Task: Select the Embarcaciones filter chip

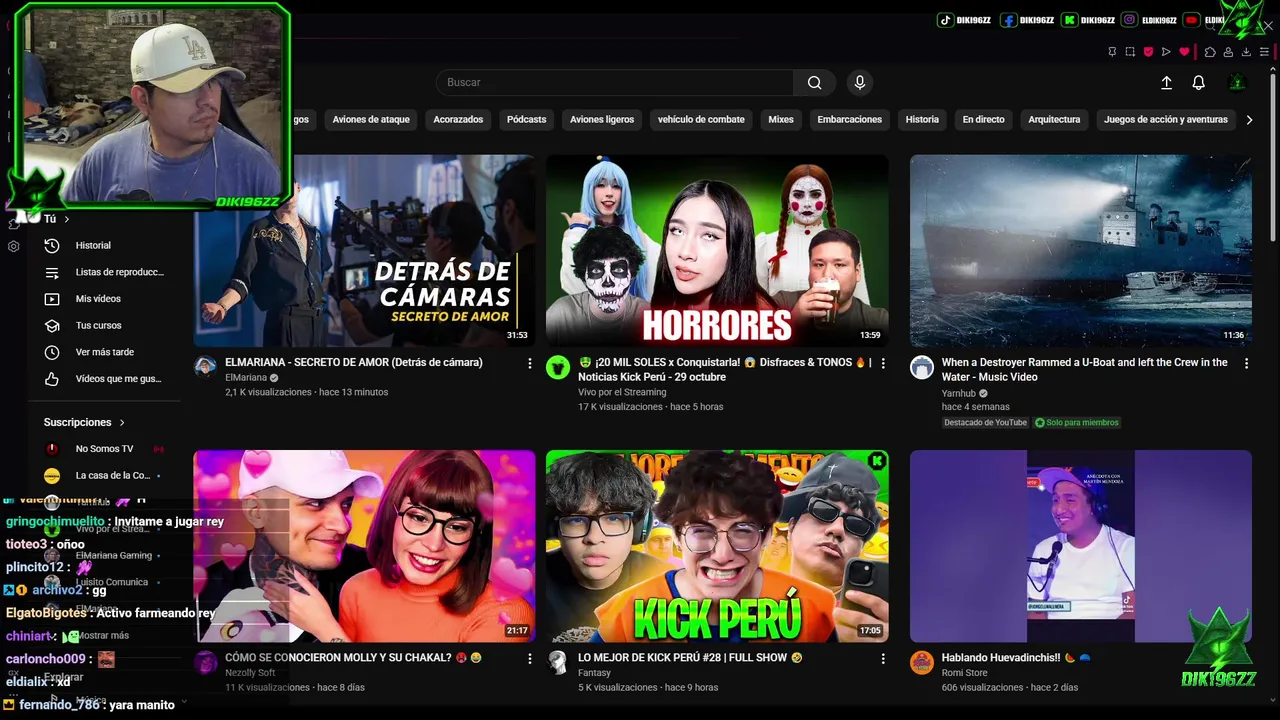Action: click(850, 120)
